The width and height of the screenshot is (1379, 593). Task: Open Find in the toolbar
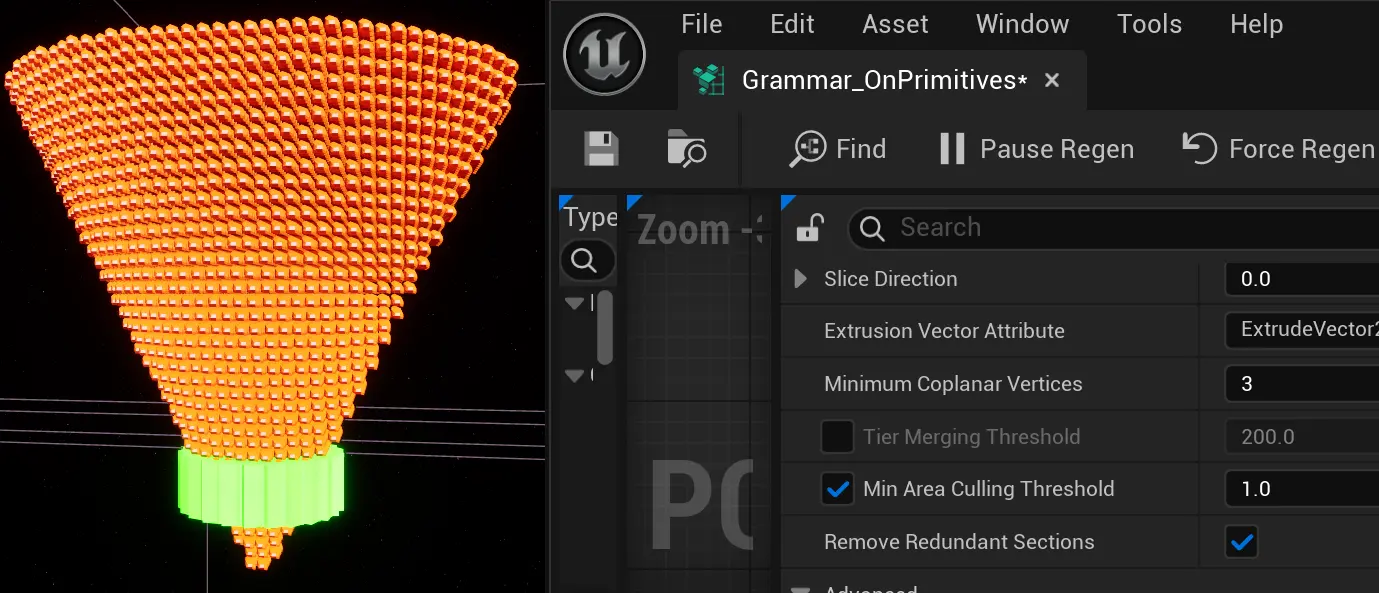tap(838, 149)
